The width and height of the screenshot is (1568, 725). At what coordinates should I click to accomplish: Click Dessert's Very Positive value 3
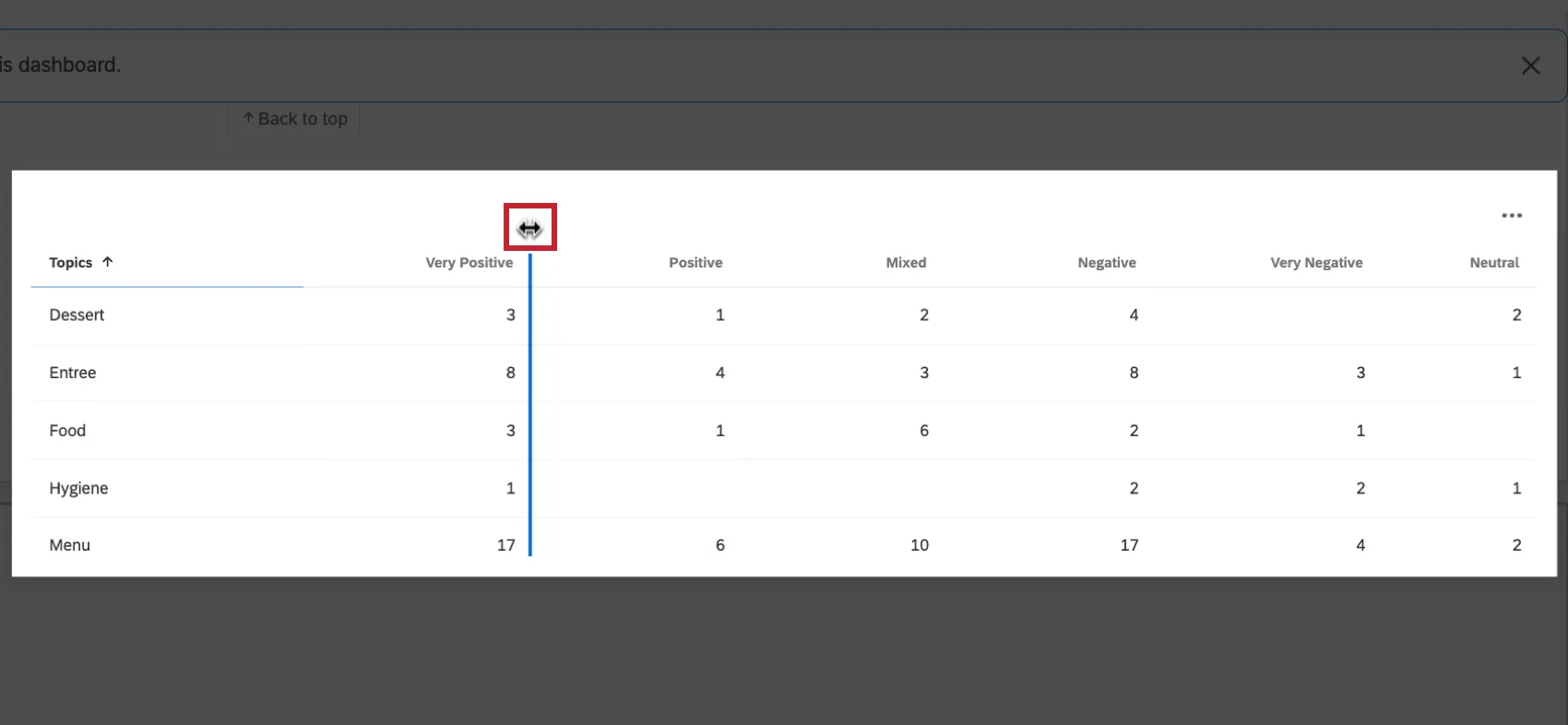pyautogui.click(x=511, y=315)
